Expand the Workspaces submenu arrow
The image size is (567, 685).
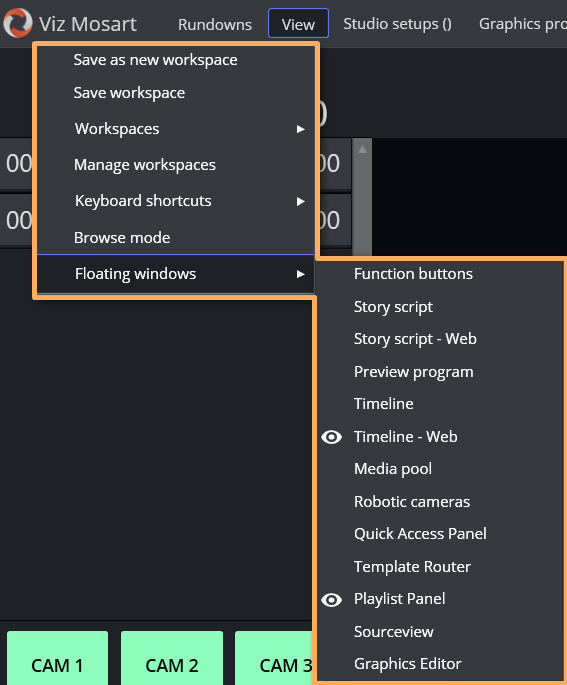tap(301, 129)
